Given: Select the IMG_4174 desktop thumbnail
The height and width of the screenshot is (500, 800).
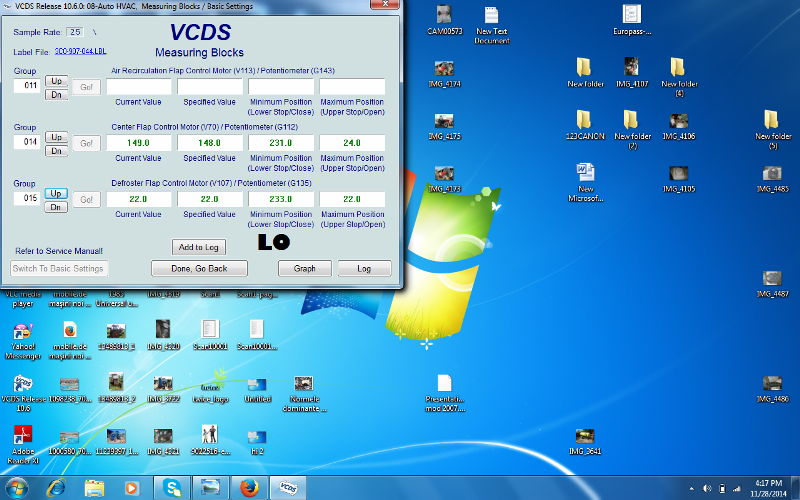Looking at the screenshot, I should [x=444, y=73].
